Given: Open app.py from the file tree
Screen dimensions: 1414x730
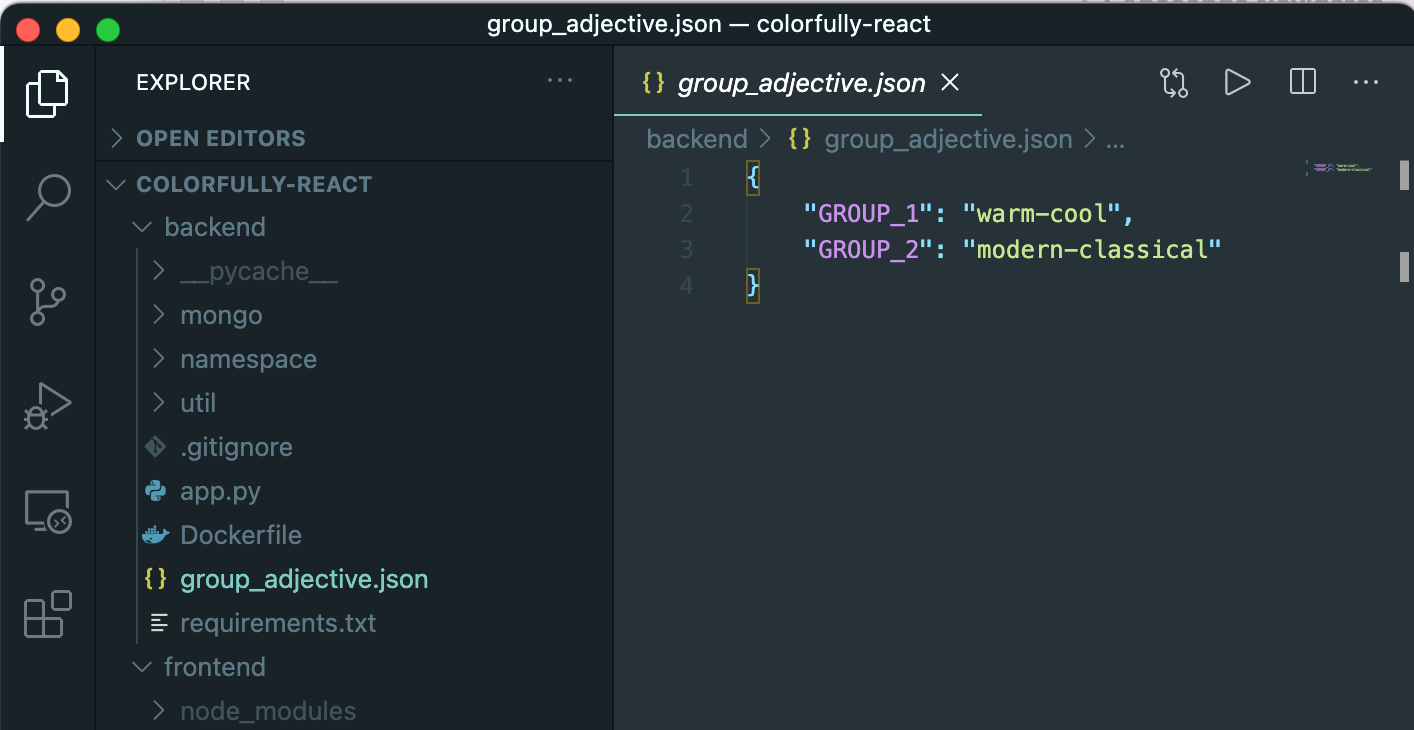Looking at the screenshot, I should (x=221, y=491).
